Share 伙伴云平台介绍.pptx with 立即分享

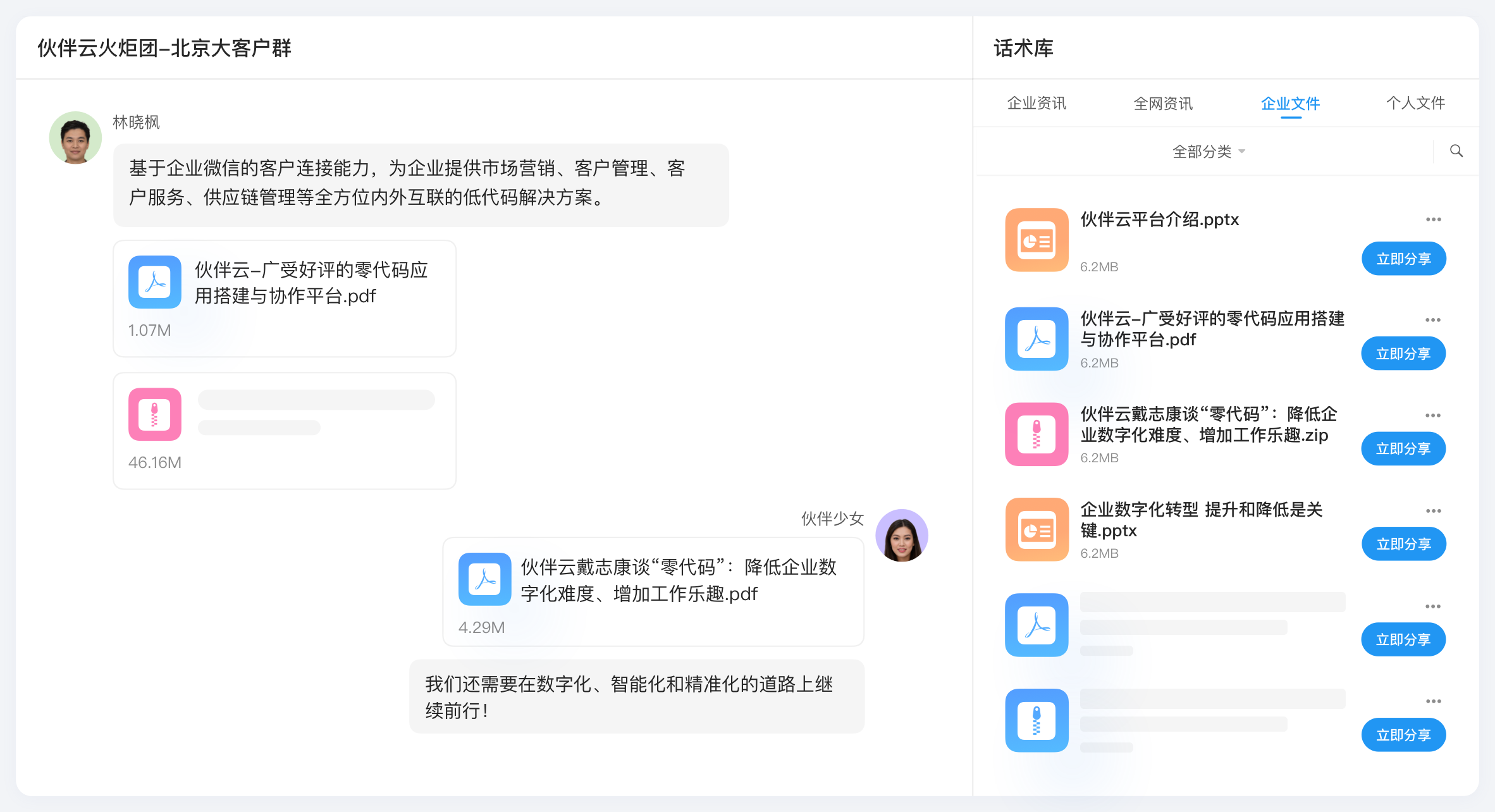point(1403,259)
